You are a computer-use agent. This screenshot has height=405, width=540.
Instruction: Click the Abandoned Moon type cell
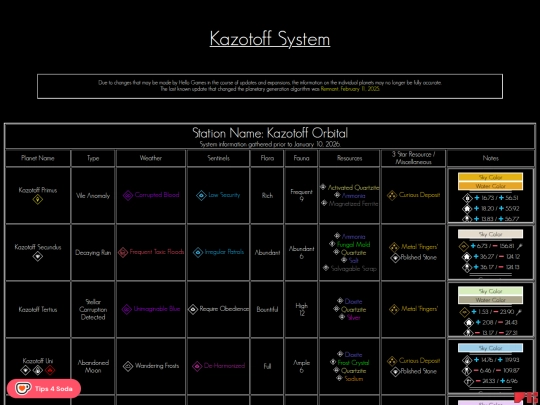(93, 366)
